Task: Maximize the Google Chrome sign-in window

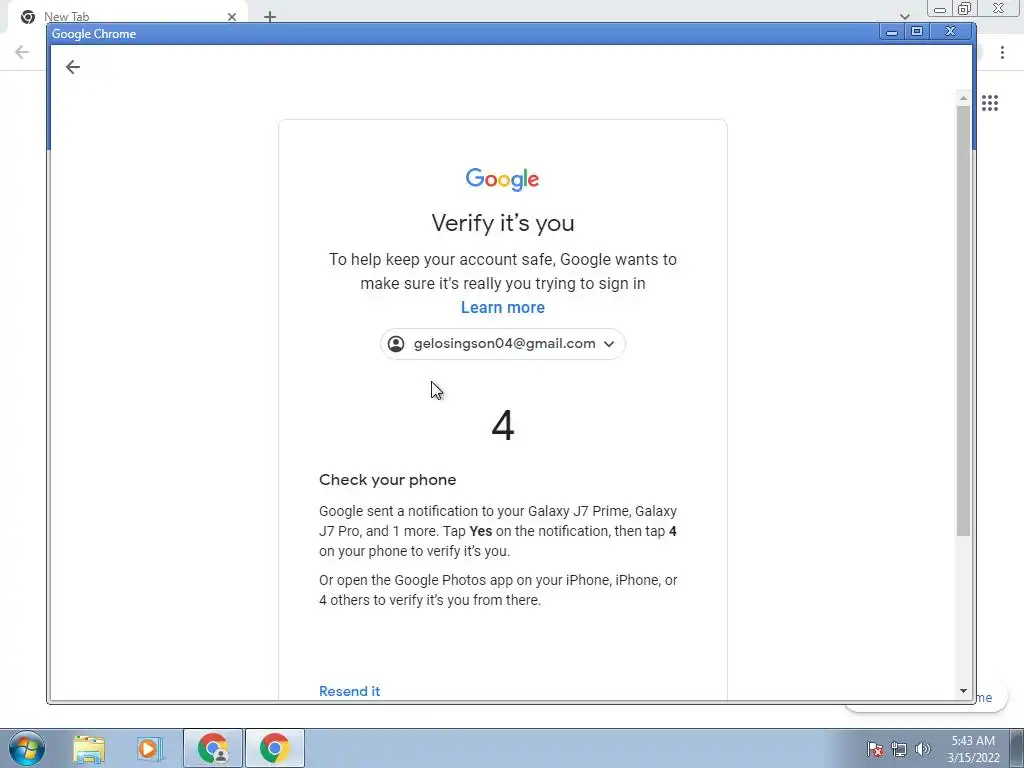Action: pyautogui.click(x=917, y=31)
